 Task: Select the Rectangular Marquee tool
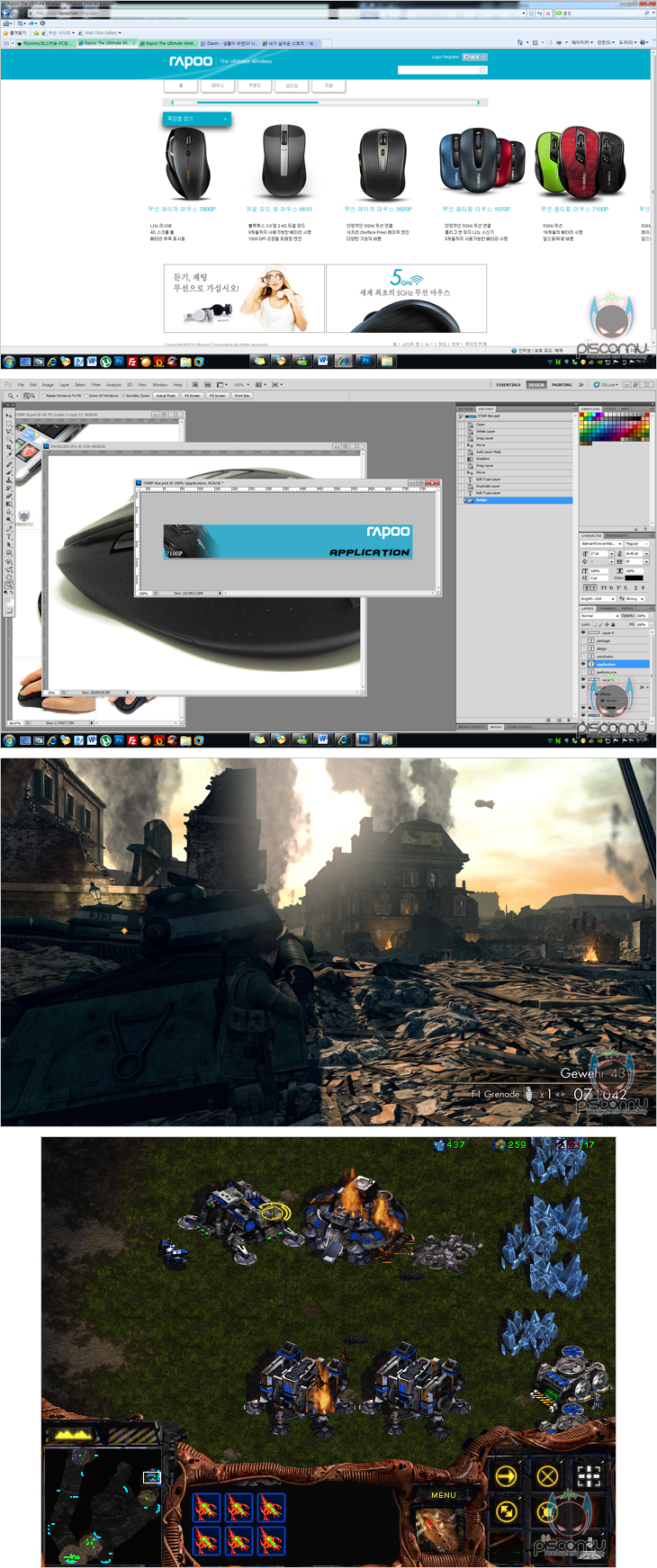(9, 424)
